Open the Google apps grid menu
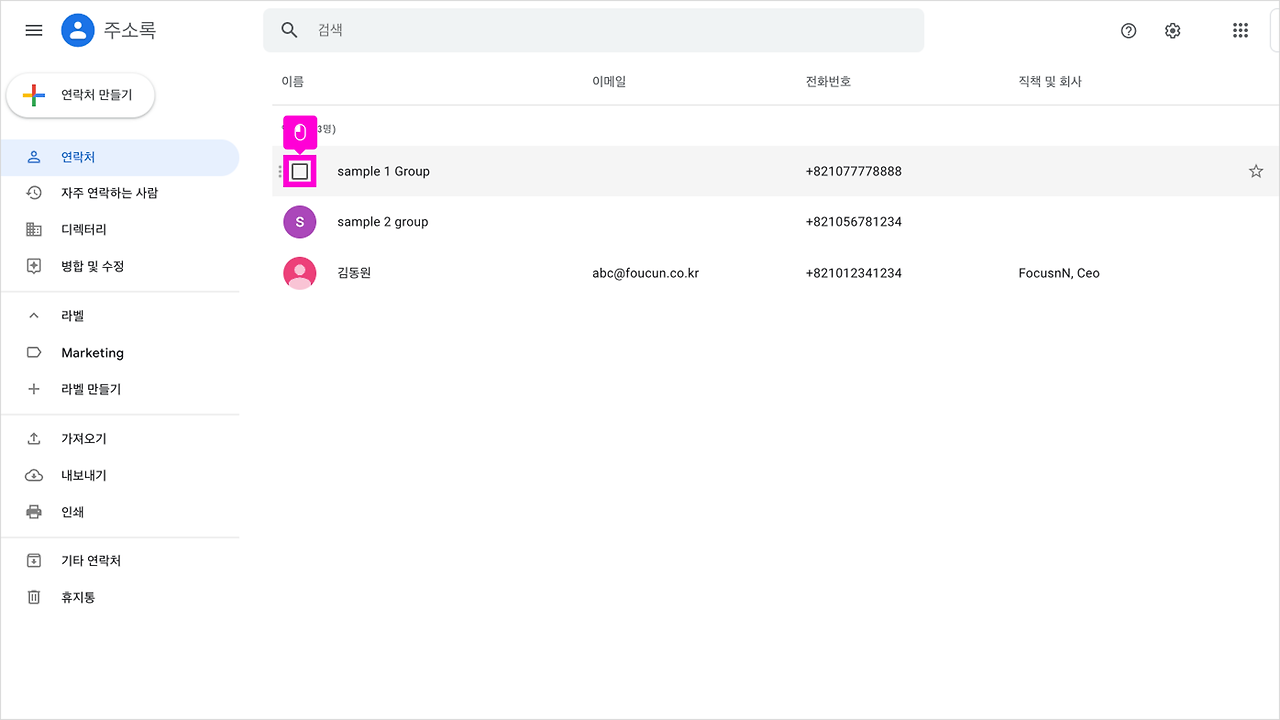 (1240, 30)
